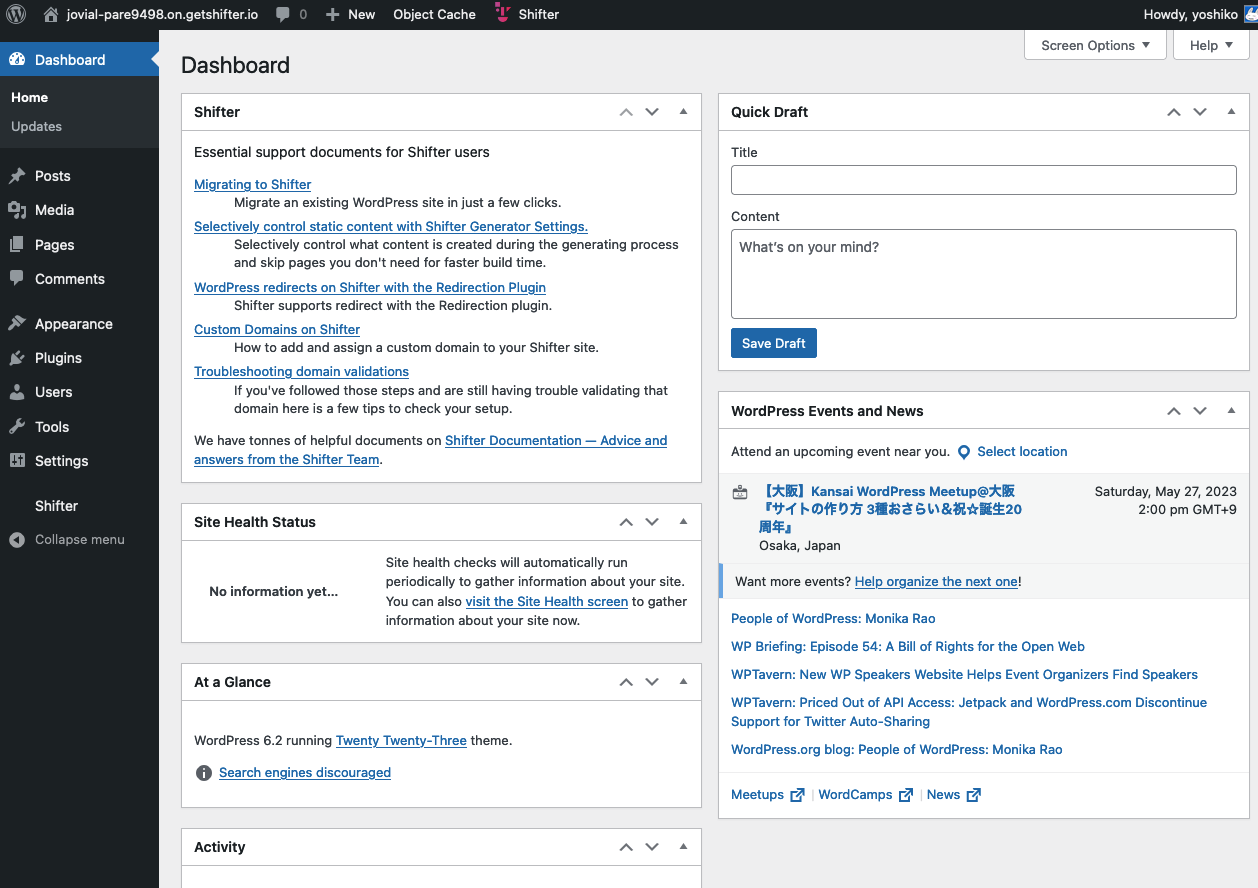1258x888 pixels.
Task: Open the Twenty Twenty-Three theme link
Action: (401, 741)
